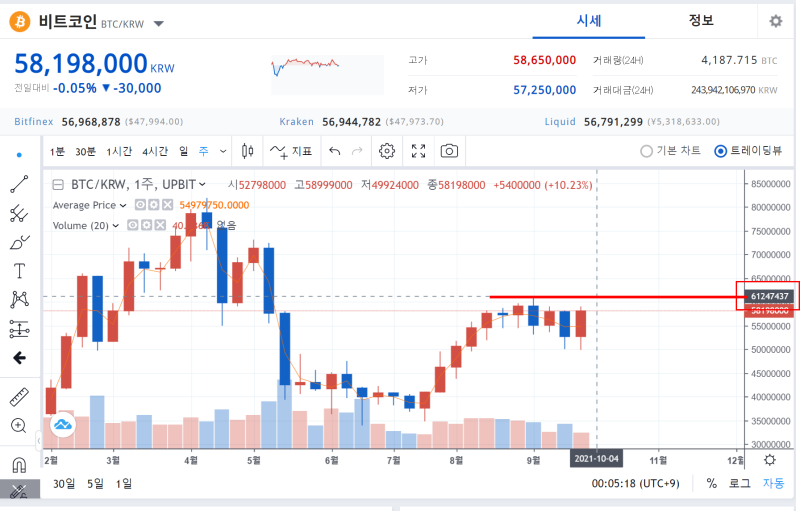The width and height of the screenshot is (800, 511).
Task: Click the 2021-10-04 date axis label
Action: (x=596, y=459)
